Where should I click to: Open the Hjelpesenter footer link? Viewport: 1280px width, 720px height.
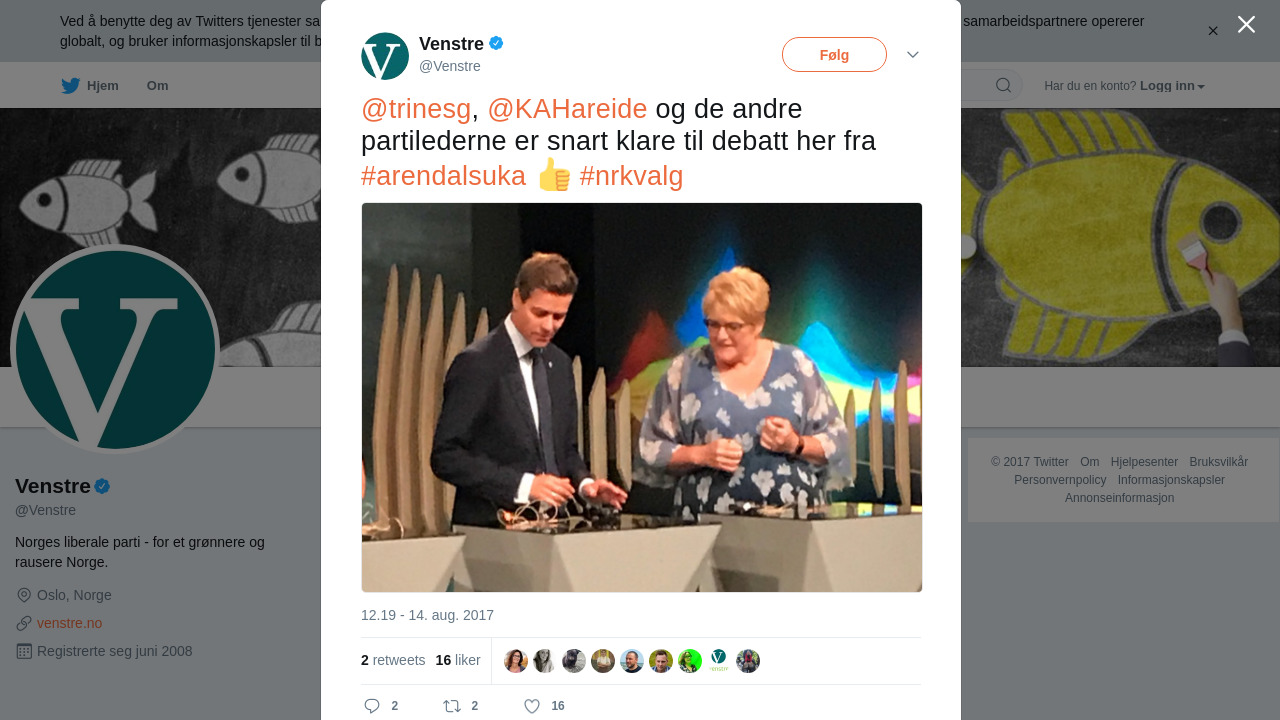pyautogui.click(x=1144, y=462)
